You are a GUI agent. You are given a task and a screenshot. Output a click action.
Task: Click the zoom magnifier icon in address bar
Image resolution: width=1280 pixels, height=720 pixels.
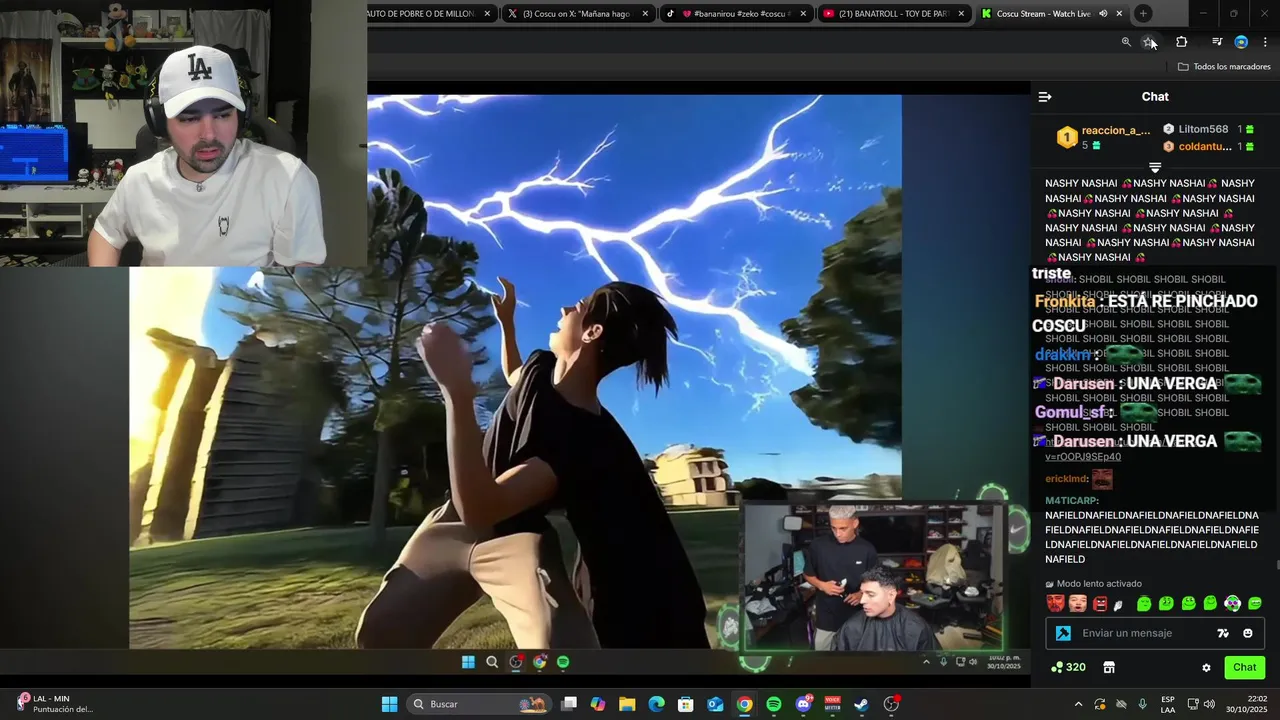pyautogui.click(x=1126, y=42)
